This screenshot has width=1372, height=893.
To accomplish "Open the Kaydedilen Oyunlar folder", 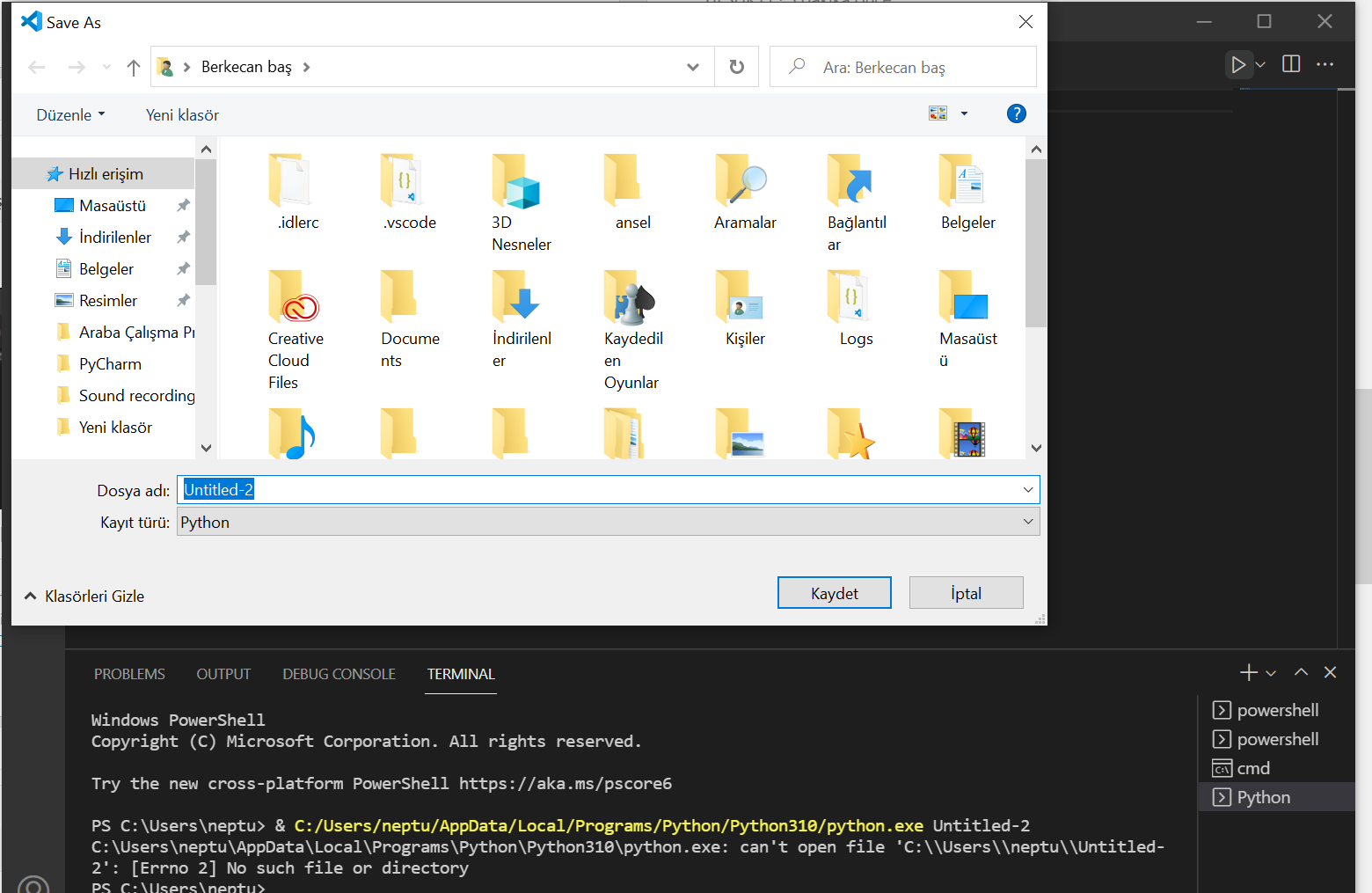I will (633, 330).
